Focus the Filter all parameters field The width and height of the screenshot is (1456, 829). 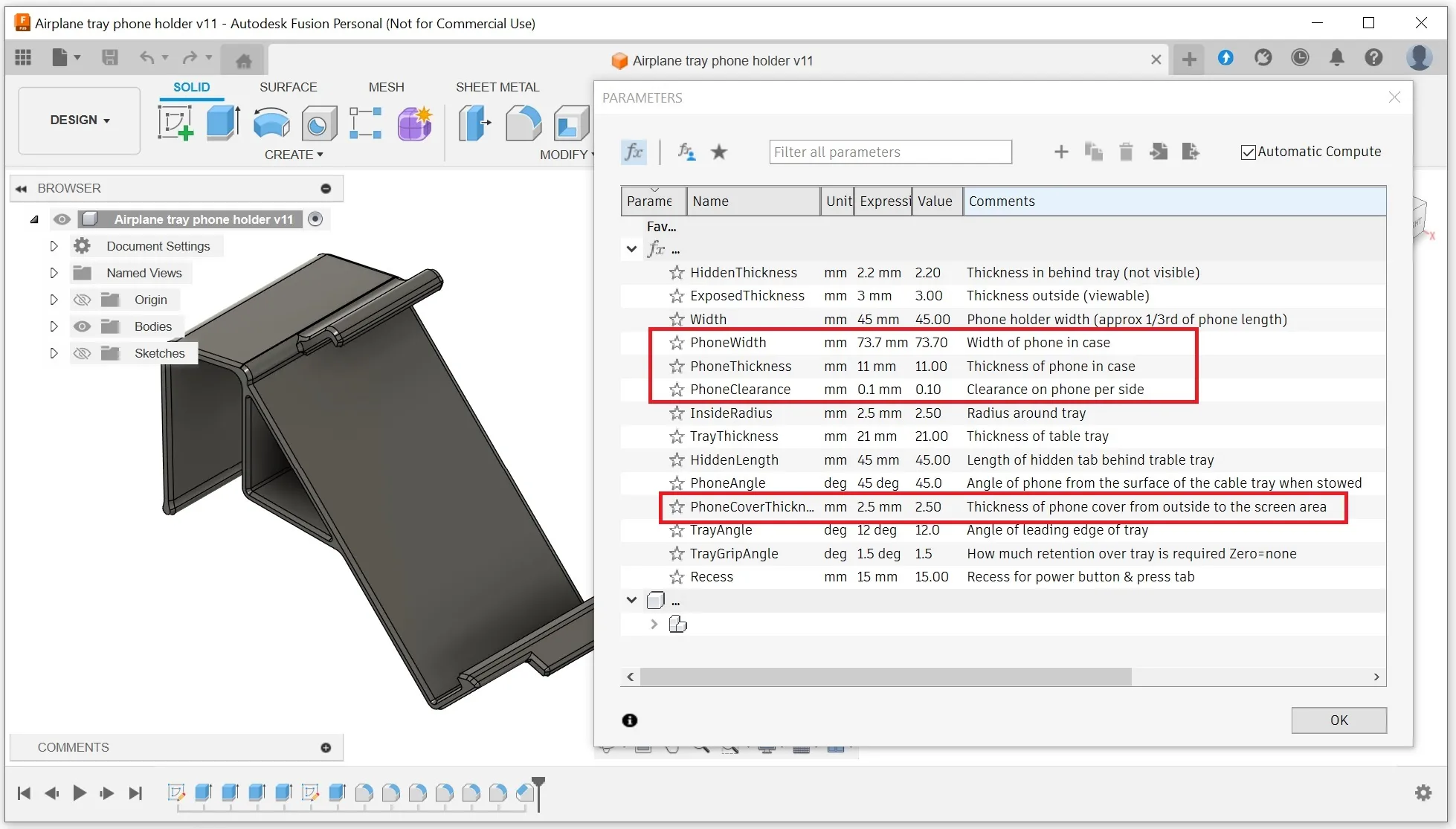point(890,152)
